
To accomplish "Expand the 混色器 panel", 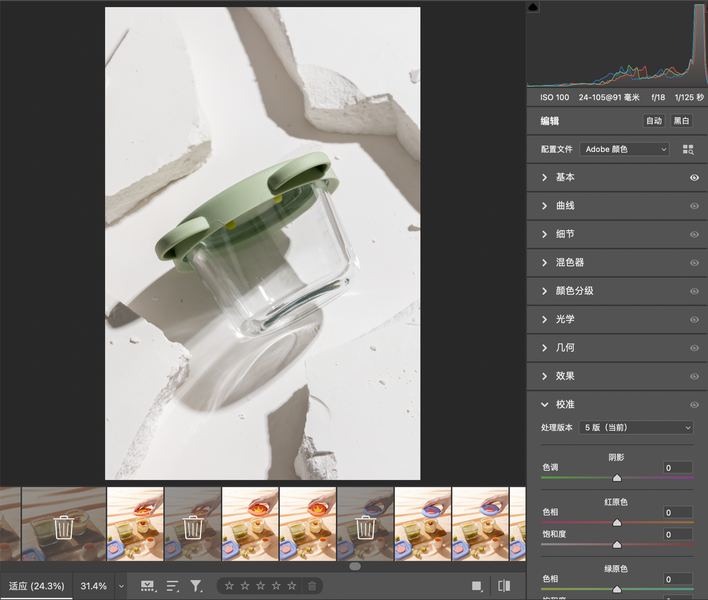I will click(x=545, y=263).
